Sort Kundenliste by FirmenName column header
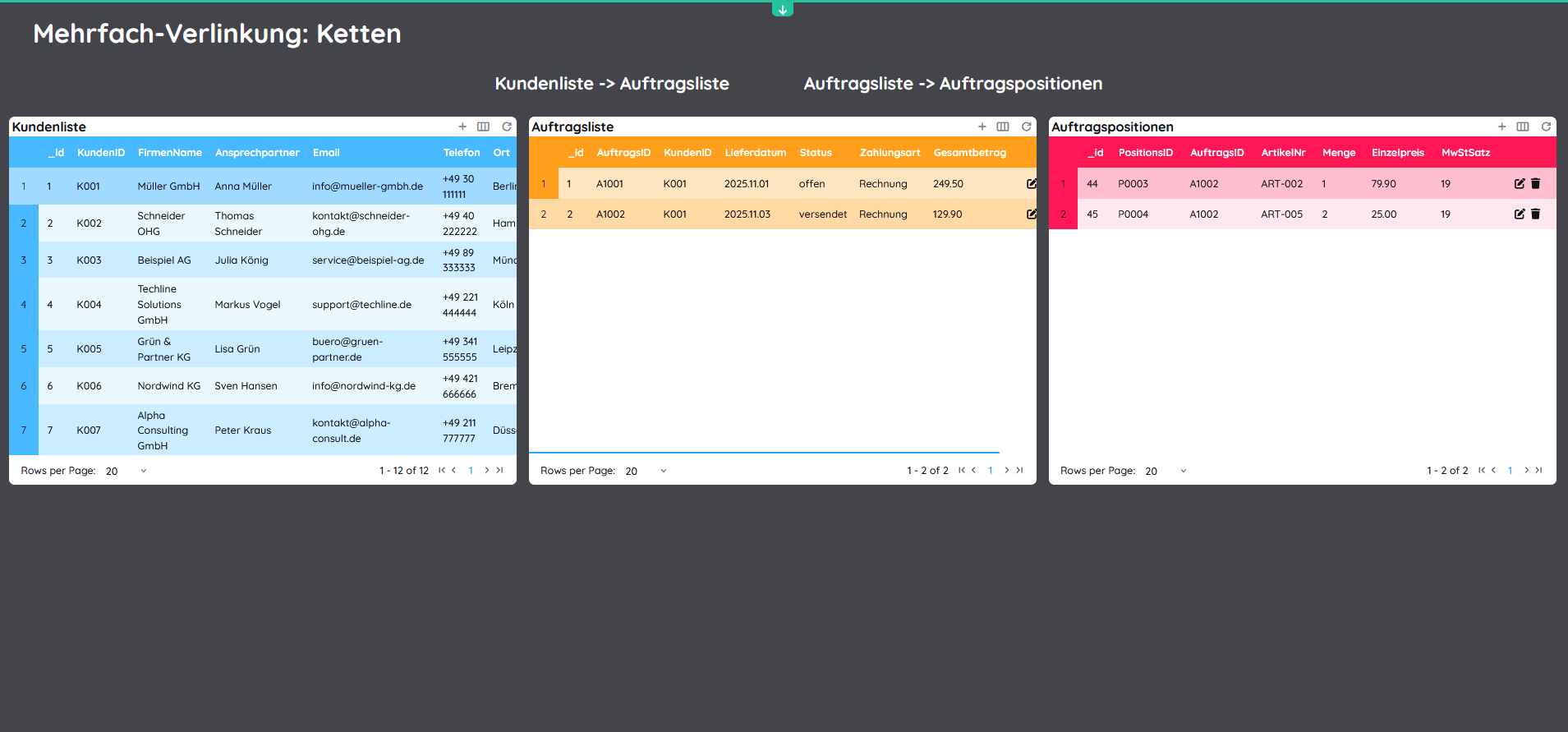The image size is (1568, 732). click(169, 153)
